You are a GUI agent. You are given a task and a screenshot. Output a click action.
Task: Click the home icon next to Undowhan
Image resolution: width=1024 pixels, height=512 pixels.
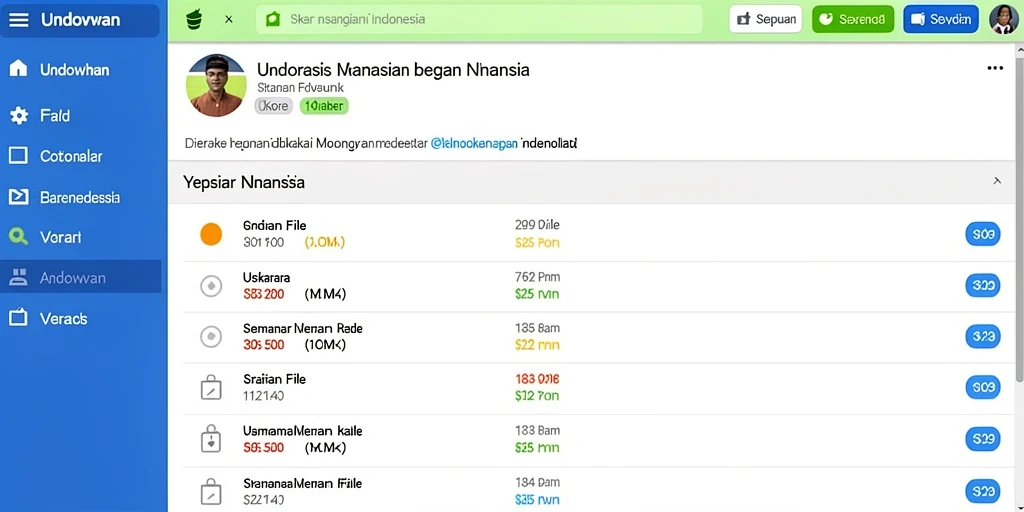(18, 69)
